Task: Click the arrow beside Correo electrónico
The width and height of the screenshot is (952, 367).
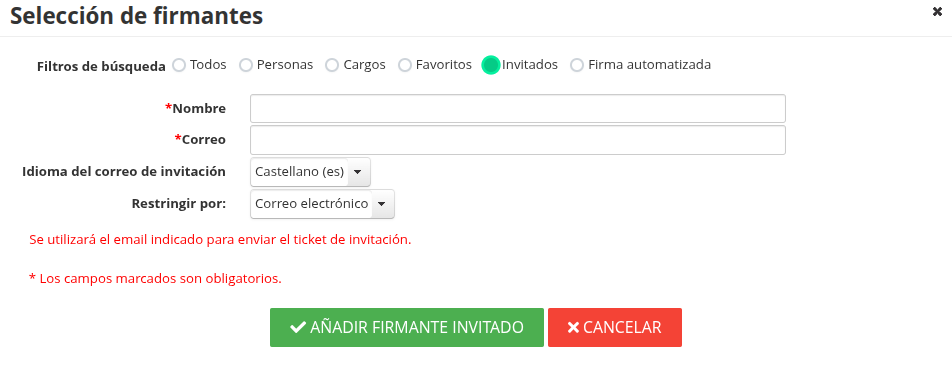Action: point(381,204)
